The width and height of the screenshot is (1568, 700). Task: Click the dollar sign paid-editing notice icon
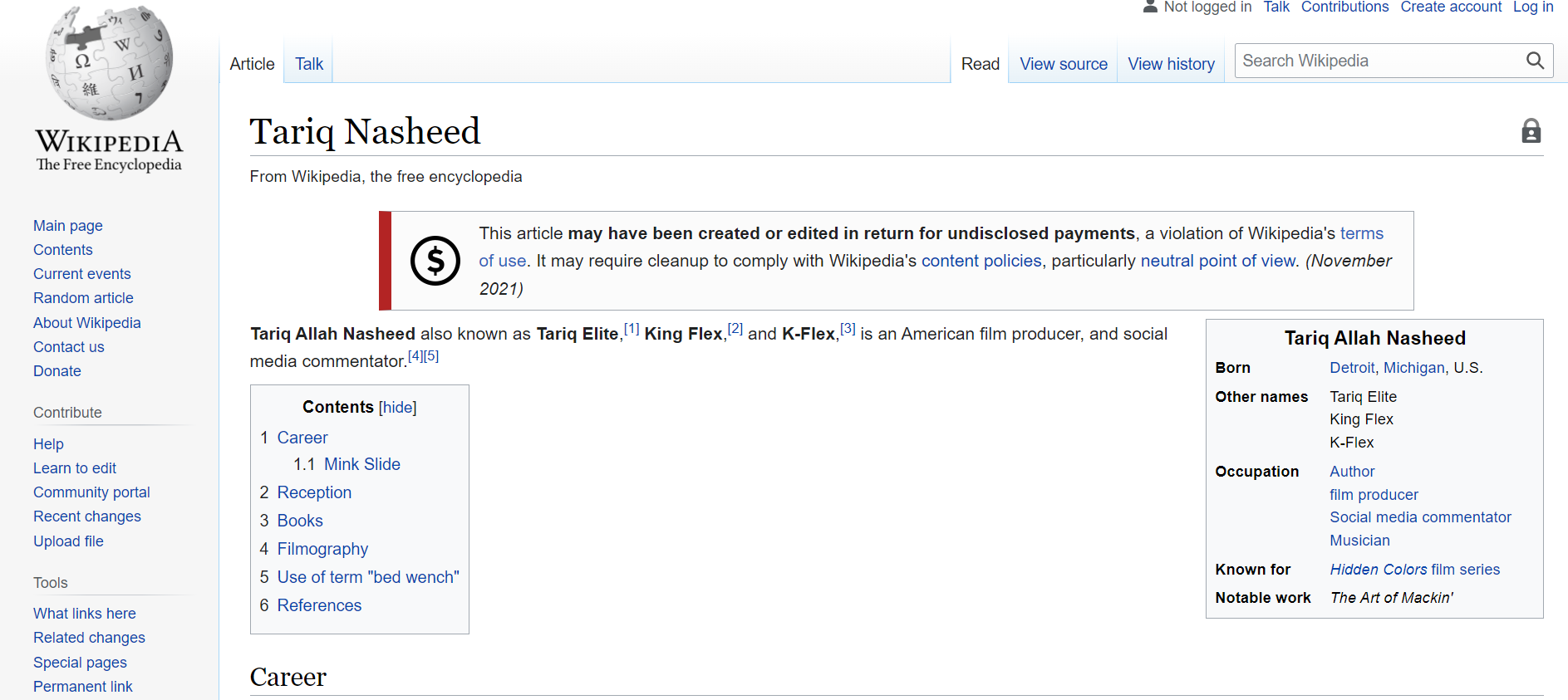(435, 261)
